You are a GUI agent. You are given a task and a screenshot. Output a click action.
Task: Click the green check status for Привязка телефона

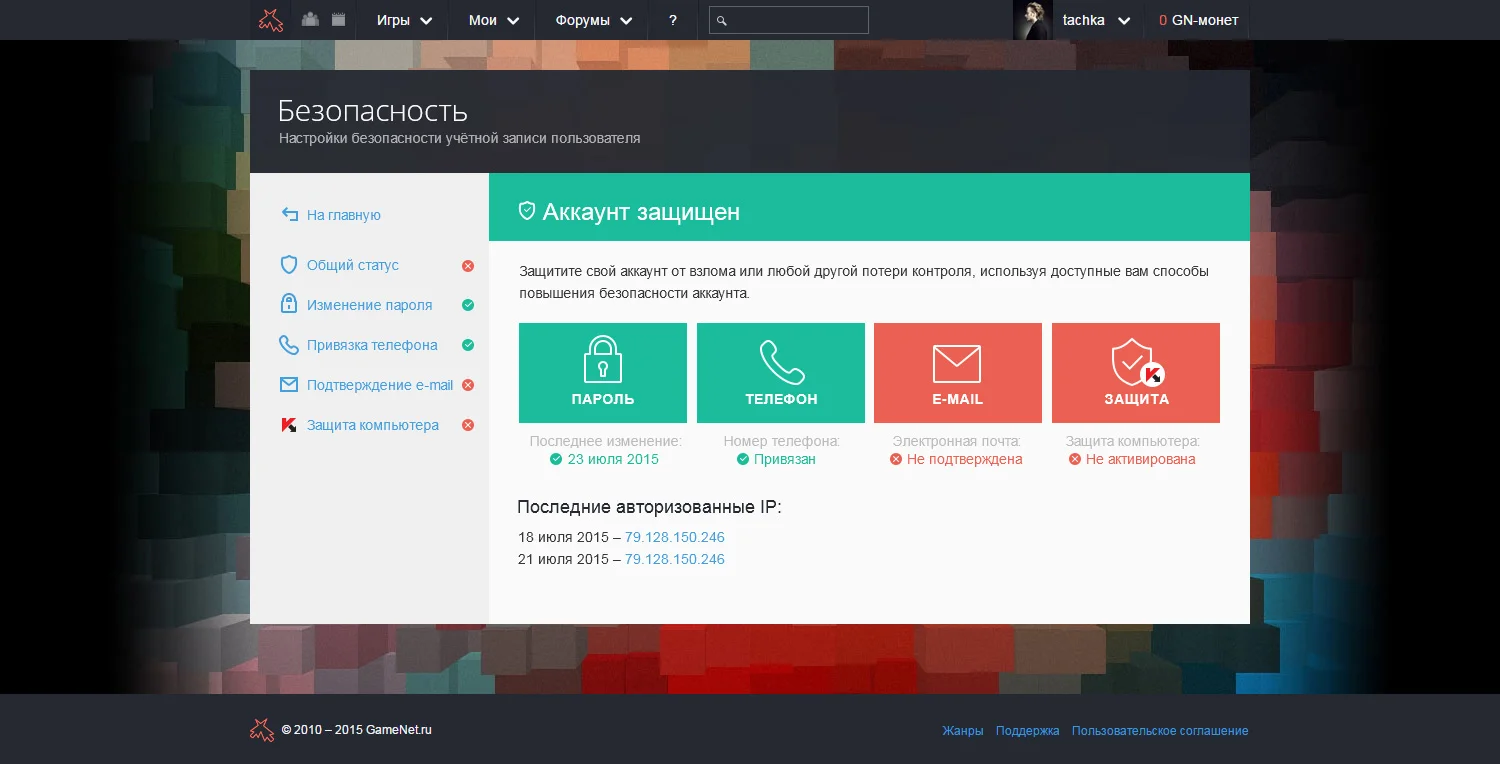point(468,345)
